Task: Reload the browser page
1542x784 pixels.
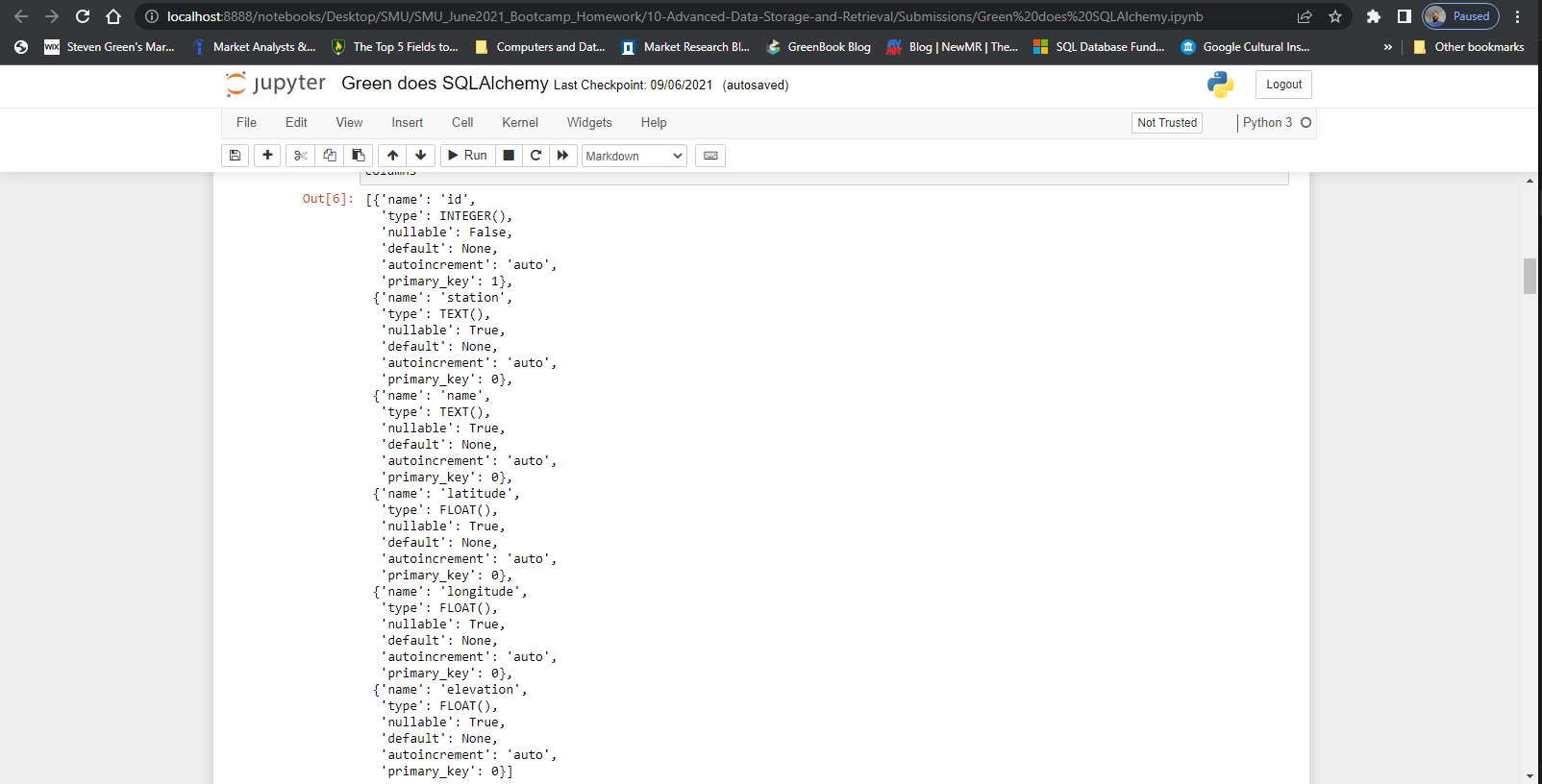Action: coord(83,16)
